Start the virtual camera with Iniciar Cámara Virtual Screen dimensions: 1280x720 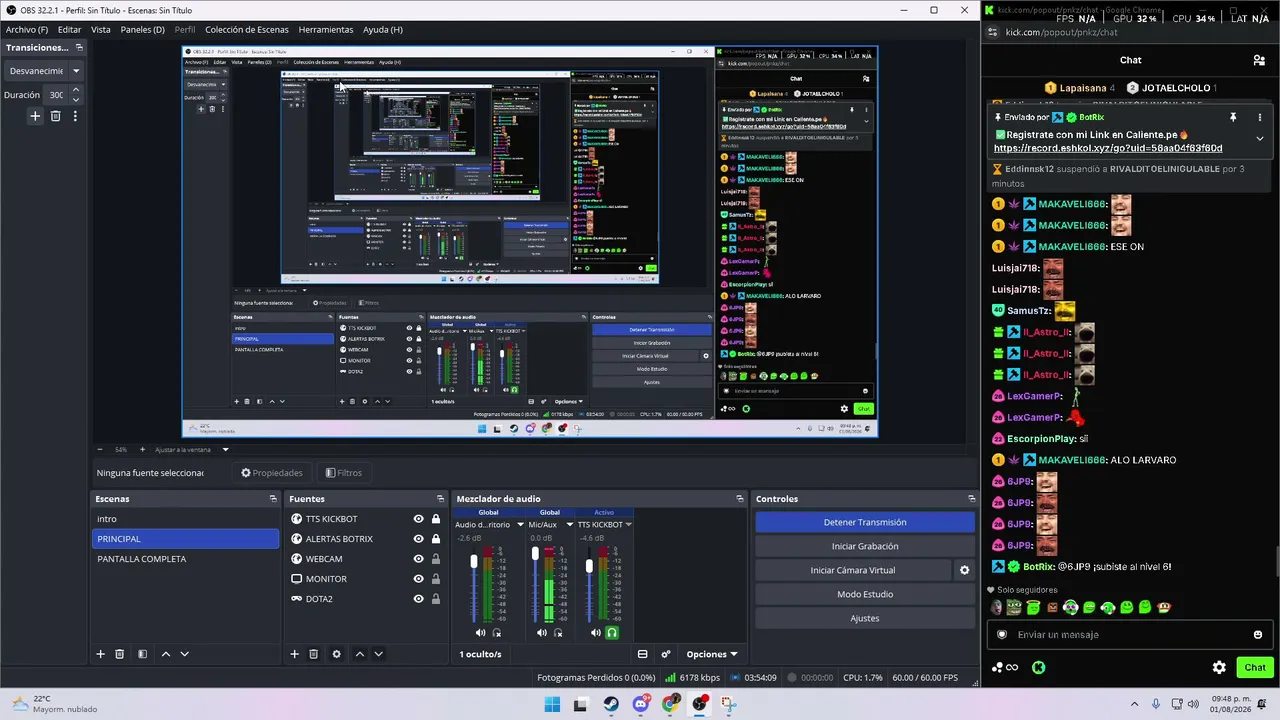pos(853,570)
